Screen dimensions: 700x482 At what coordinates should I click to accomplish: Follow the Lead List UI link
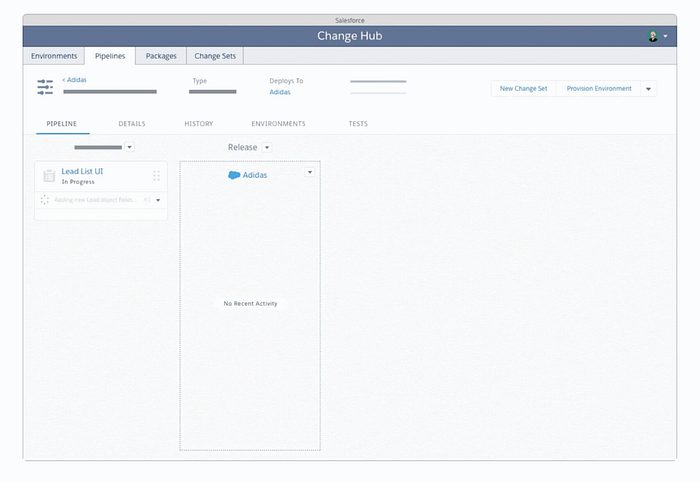pos(82,171)
